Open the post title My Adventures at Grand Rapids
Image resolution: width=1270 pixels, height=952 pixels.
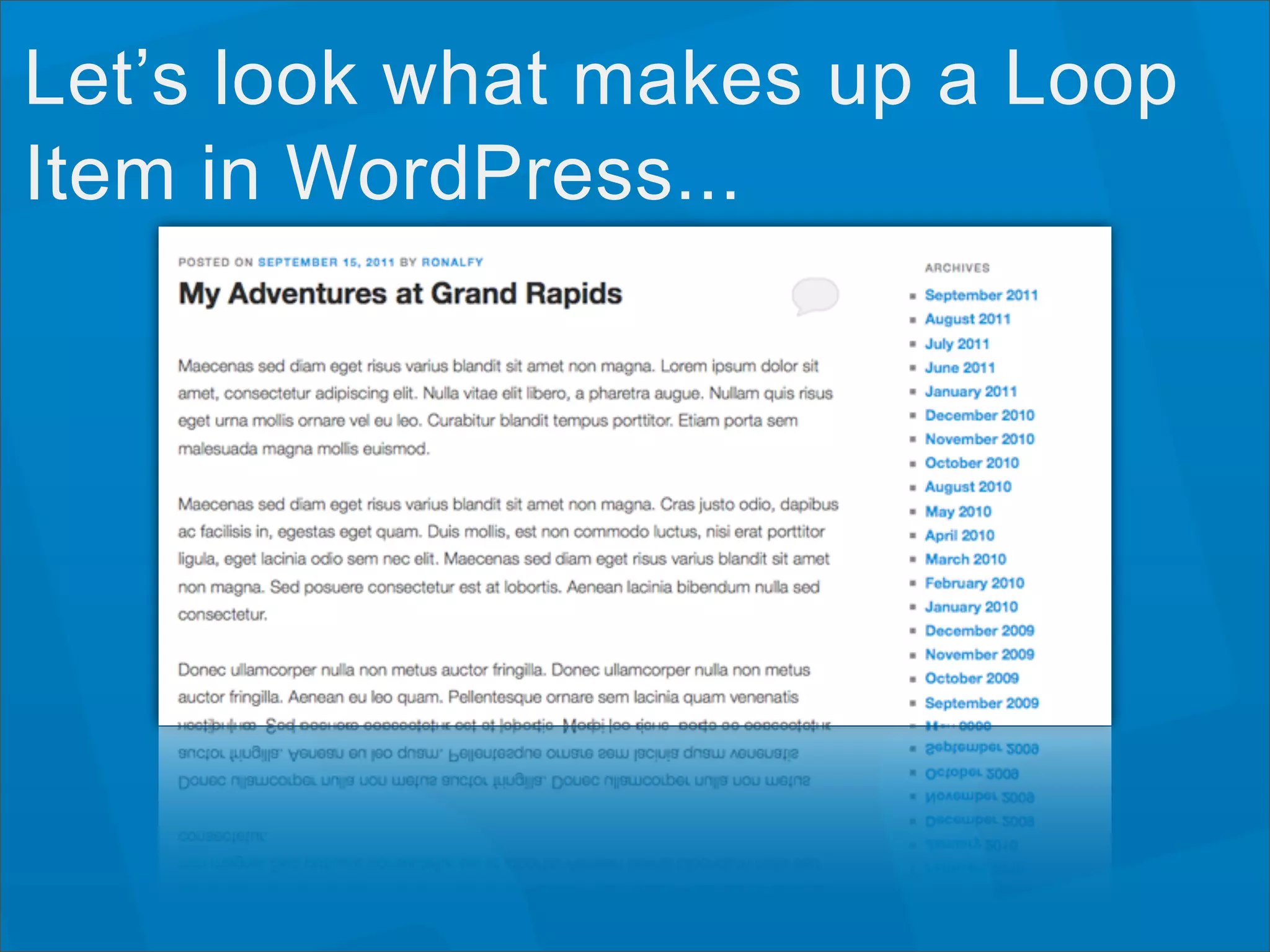(x=400, y=294)
